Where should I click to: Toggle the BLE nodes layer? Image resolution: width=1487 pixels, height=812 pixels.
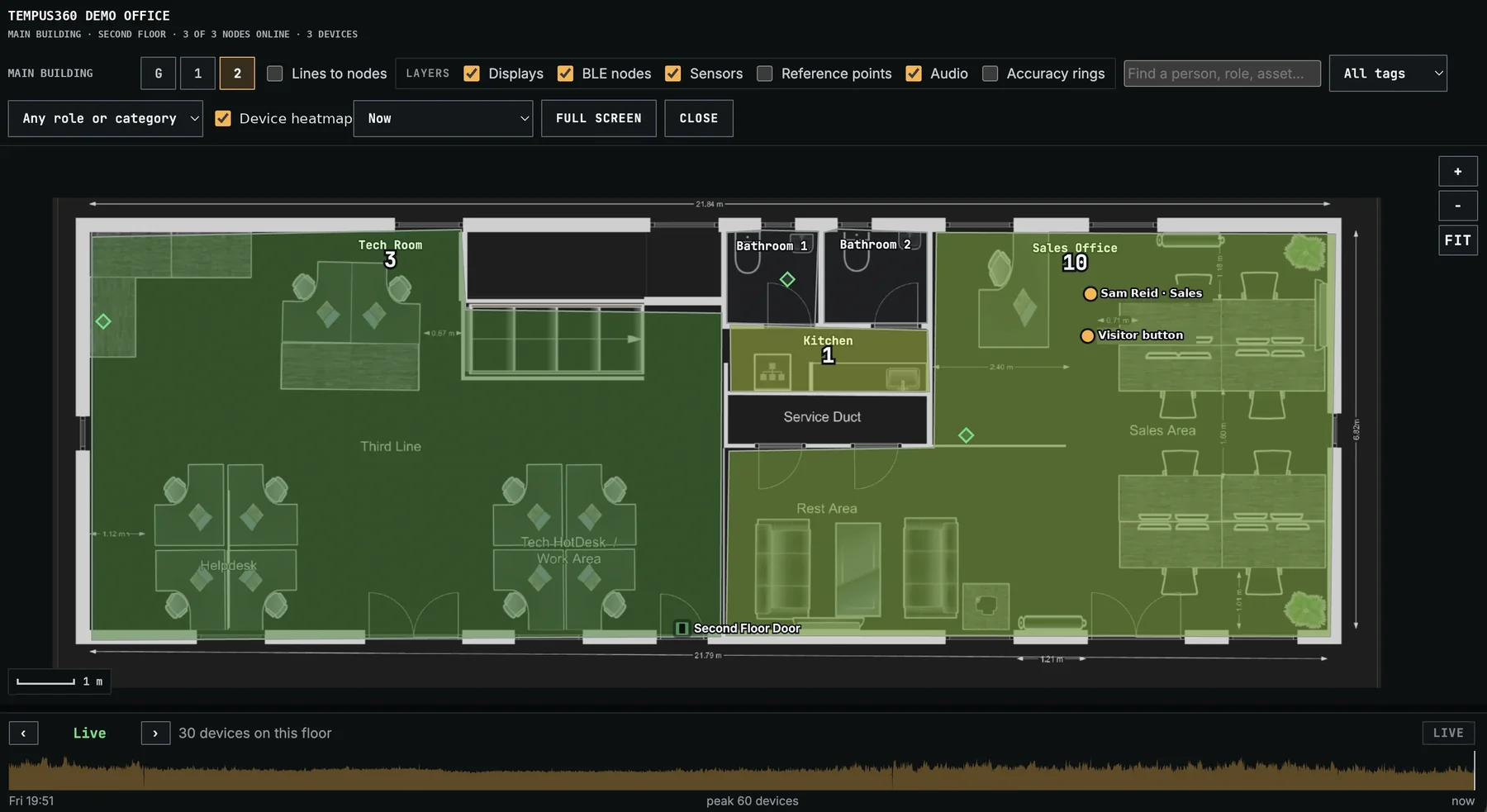tap(565, 74)
